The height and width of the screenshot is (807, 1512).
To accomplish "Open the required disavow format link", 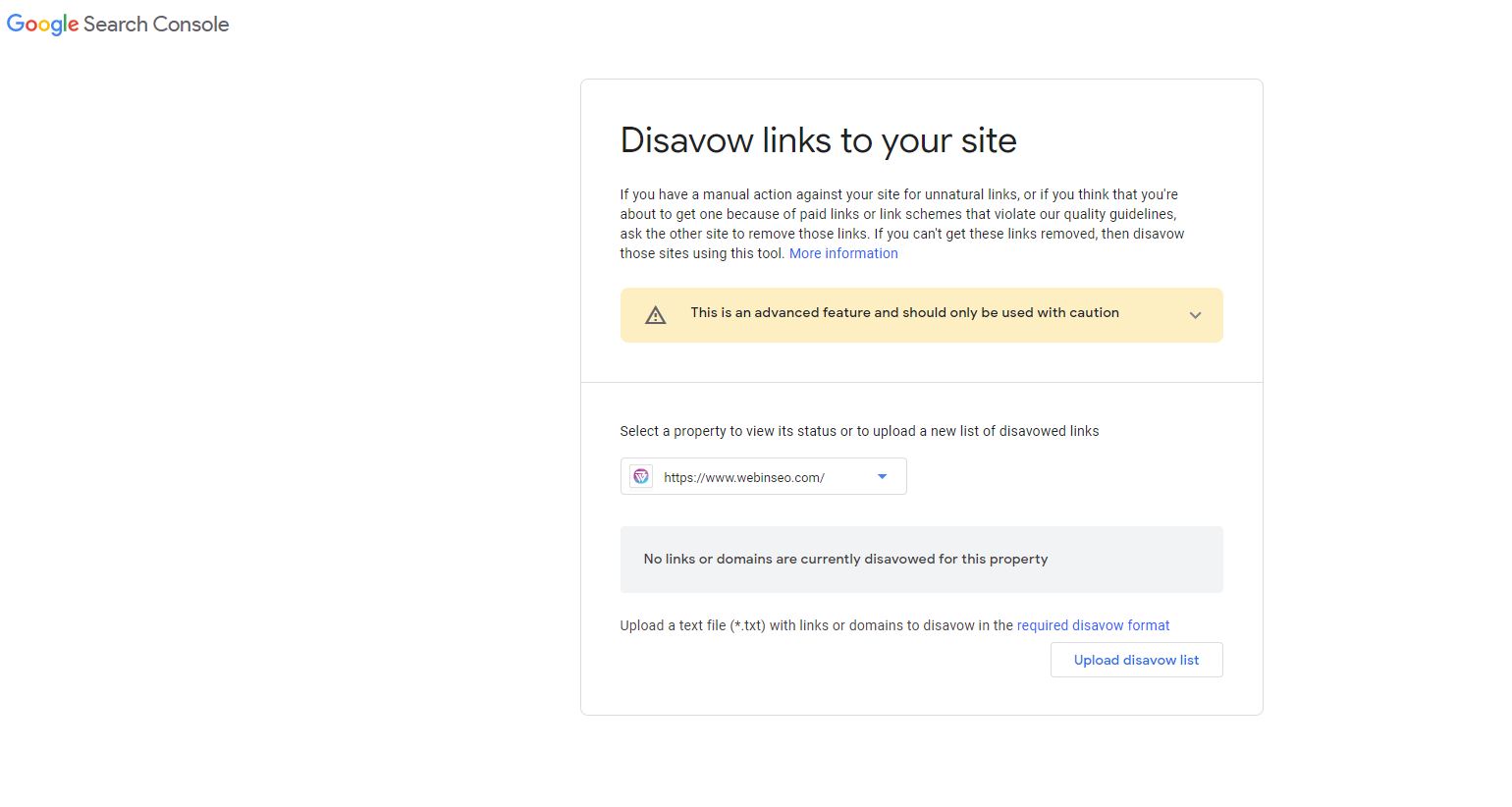I will [x=1093, y=625].
